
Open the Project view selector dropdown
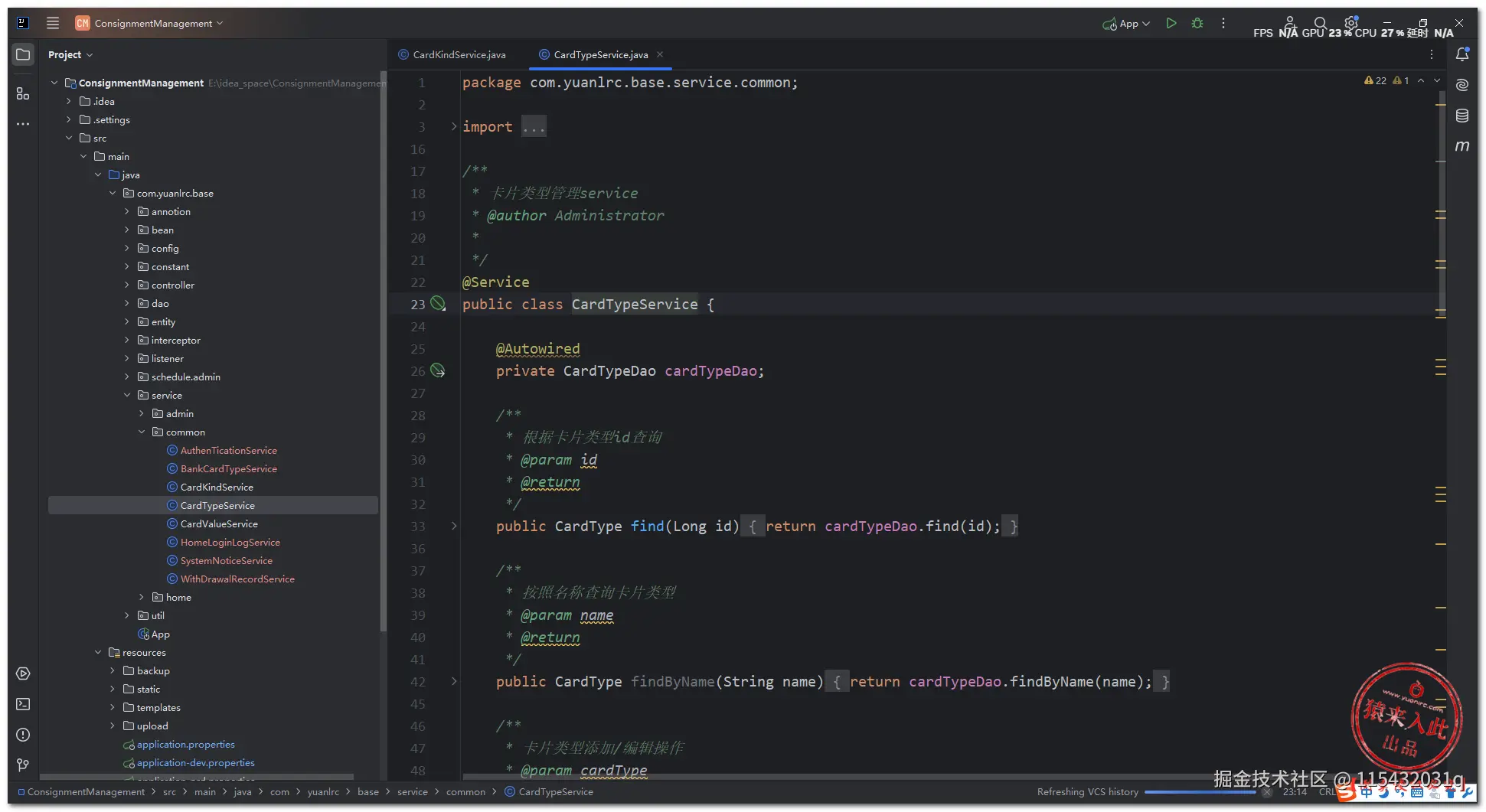click(x=70, y=54)
